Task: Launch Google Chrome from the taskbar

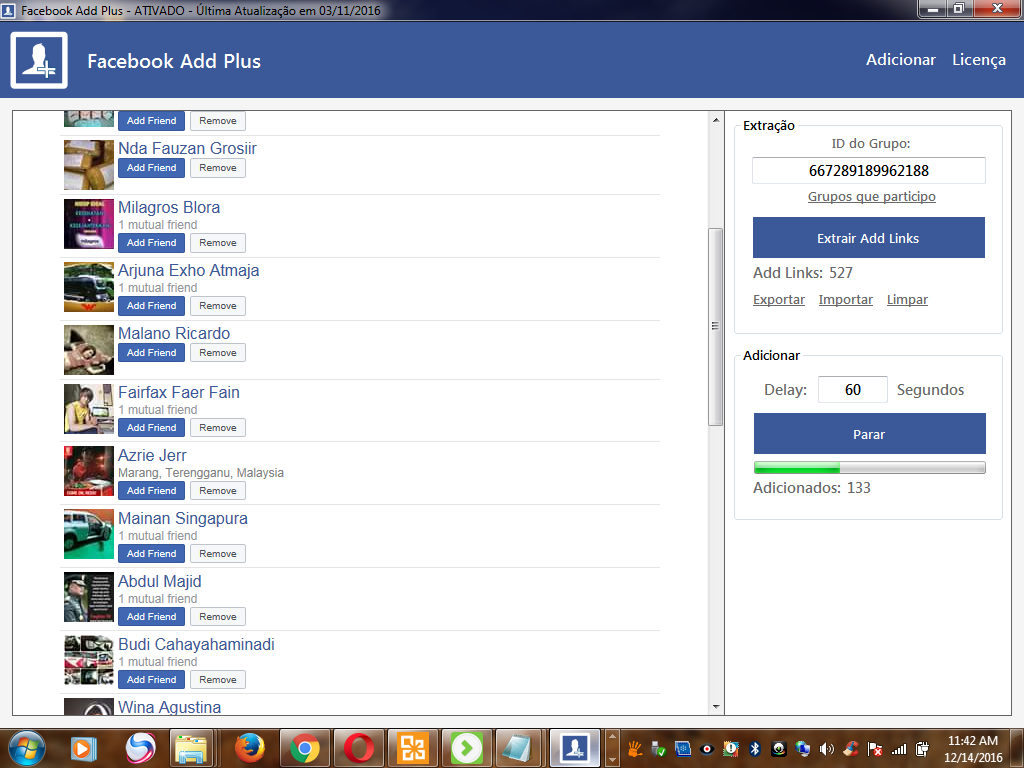Action: click(x=304, y=748)
